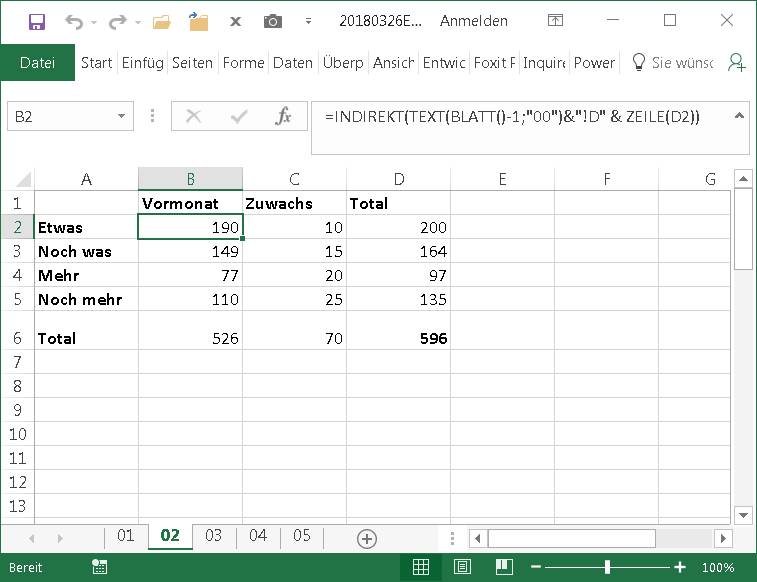Open the Seitenlayout ribbon tab

tap(192, 63)
